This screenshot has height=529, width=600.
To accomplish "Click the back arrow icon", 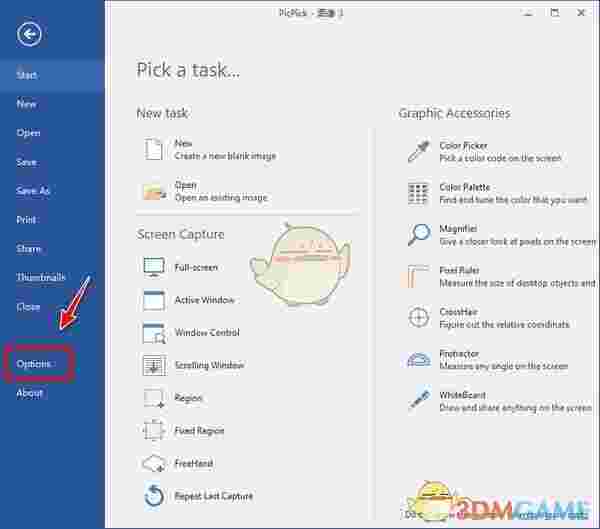I will click(30, 35).
